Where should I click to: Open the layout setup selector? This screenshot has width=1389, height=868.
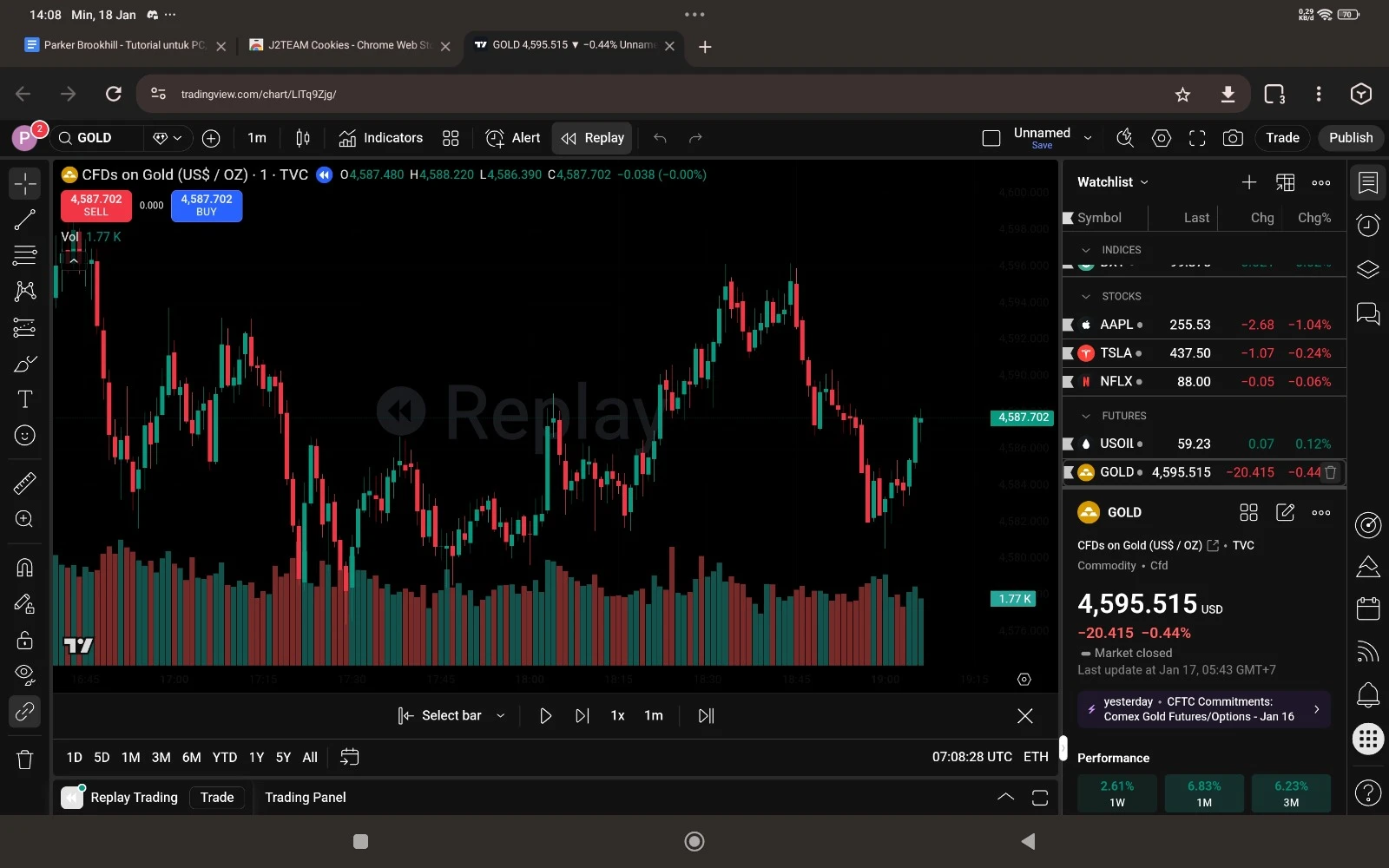point(991,138)
